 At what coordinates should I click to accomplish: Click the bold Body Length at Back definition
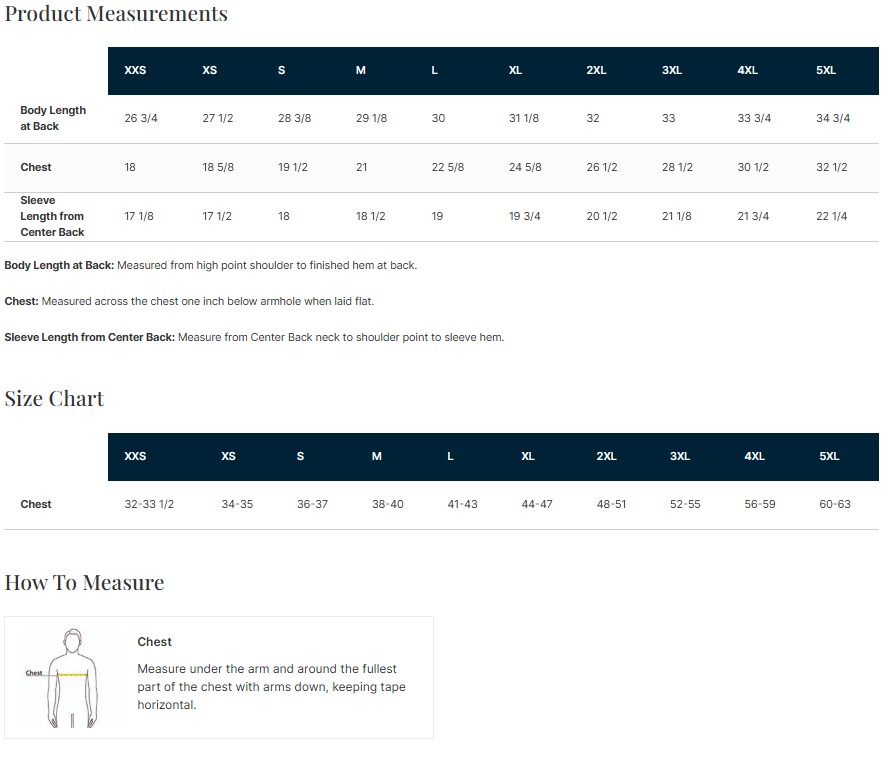pos(60,265)
